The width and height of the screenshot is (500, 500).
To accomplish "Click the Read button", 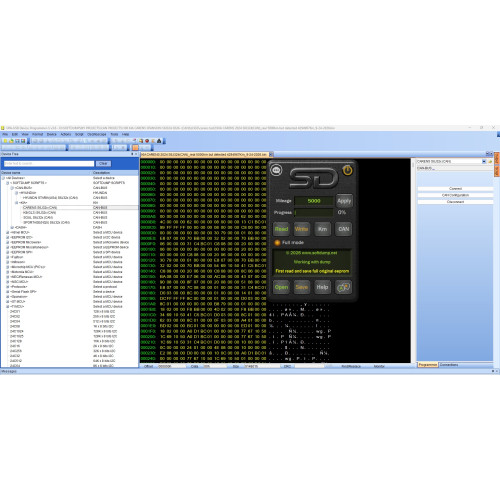I will coord(281,229).
